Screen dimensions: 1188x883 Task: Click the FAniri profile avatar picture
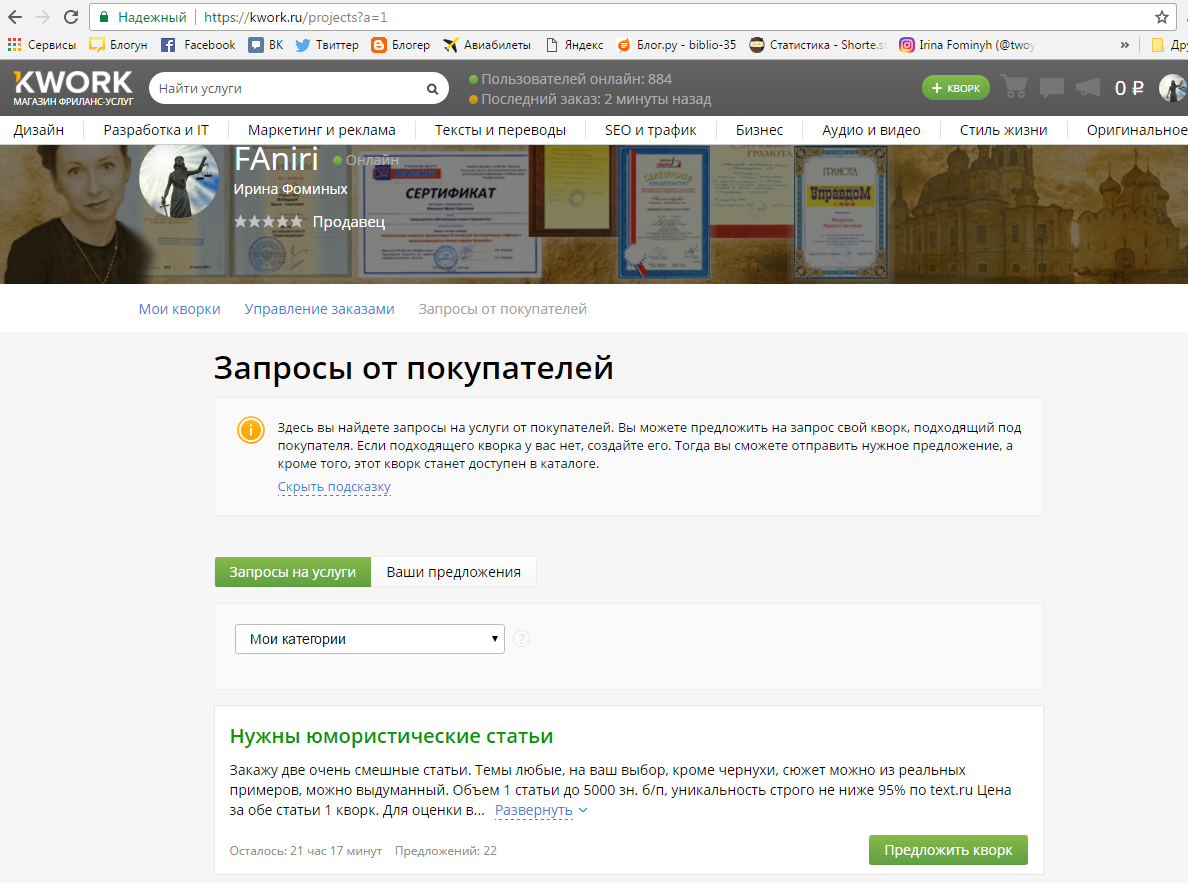point(179,180)
